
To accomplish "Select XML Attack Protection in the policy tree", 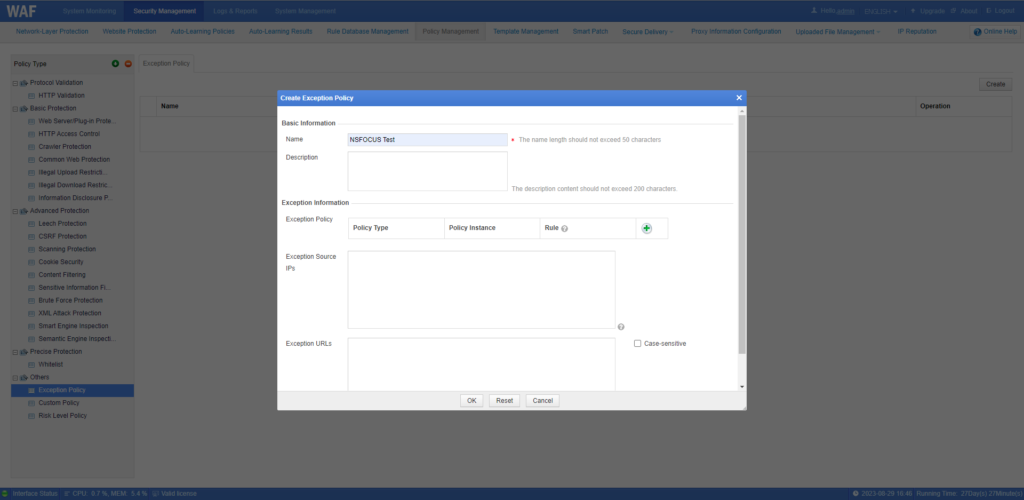I will pyautogui.click(x=70, y=313).
